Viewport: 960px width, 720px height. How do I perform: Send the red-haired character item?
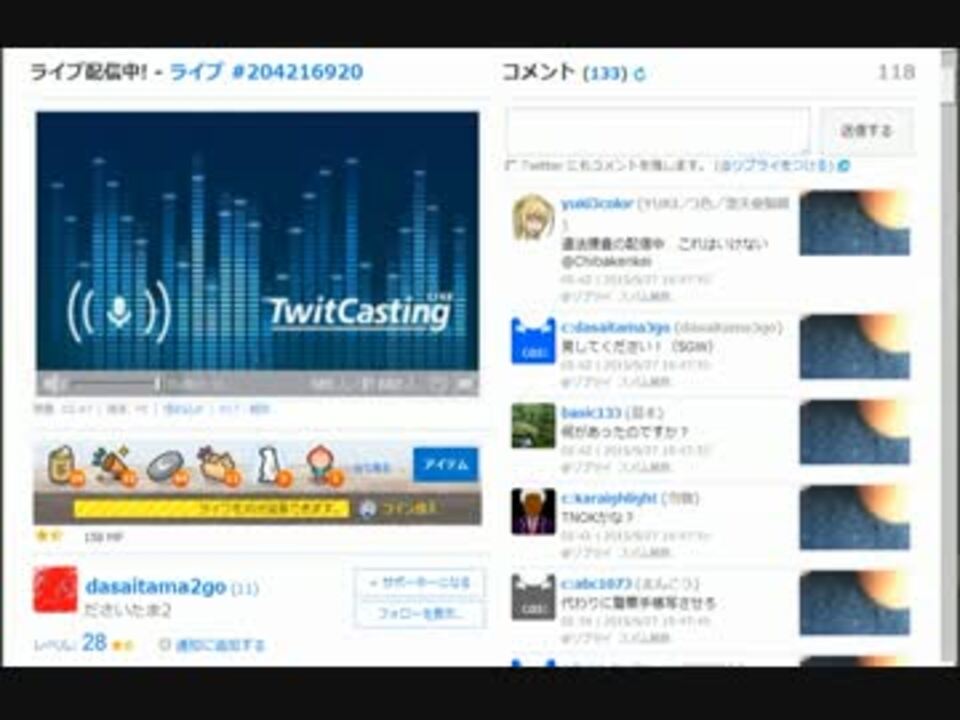coord(324,467)
